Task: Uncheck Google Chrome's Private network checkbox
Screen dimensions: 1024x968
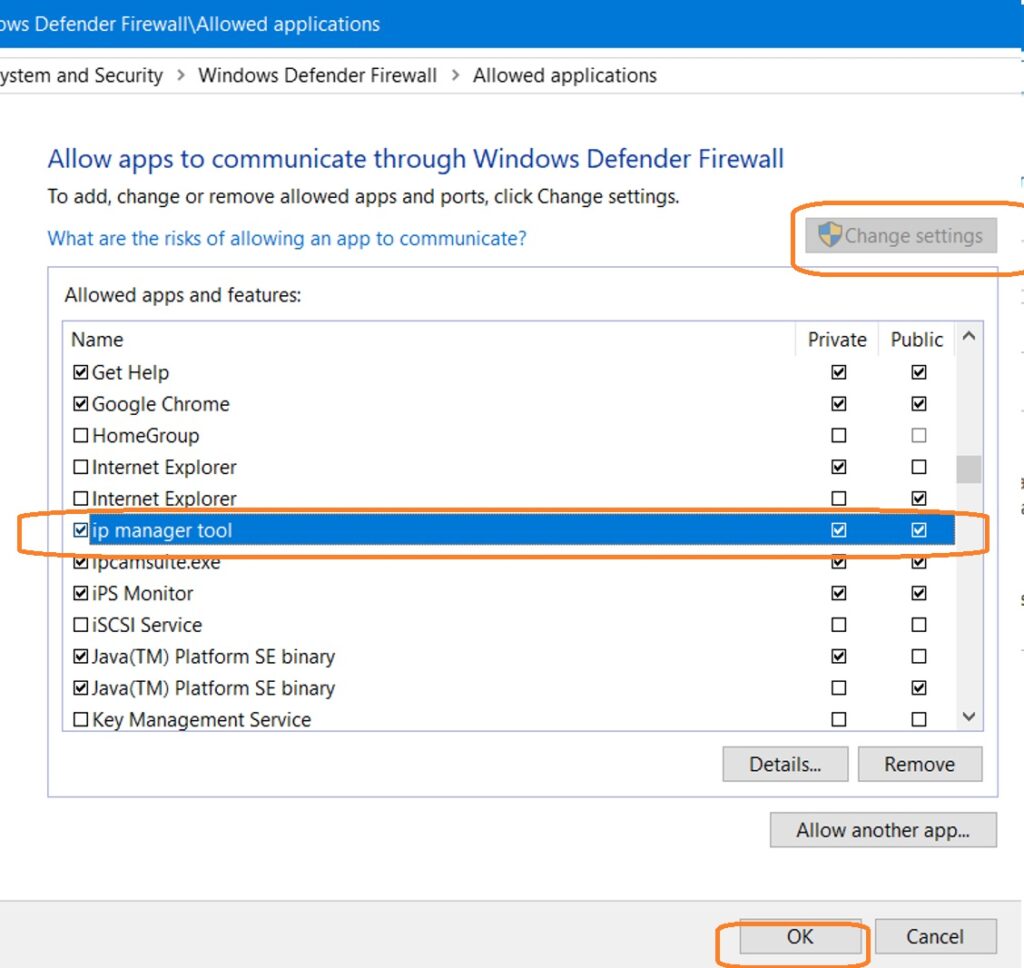Action: (x=838, y=404)
